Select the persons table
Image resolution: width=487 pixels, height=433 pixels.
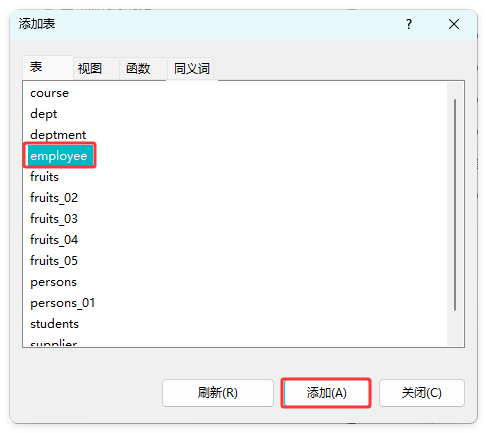[53, 282]
